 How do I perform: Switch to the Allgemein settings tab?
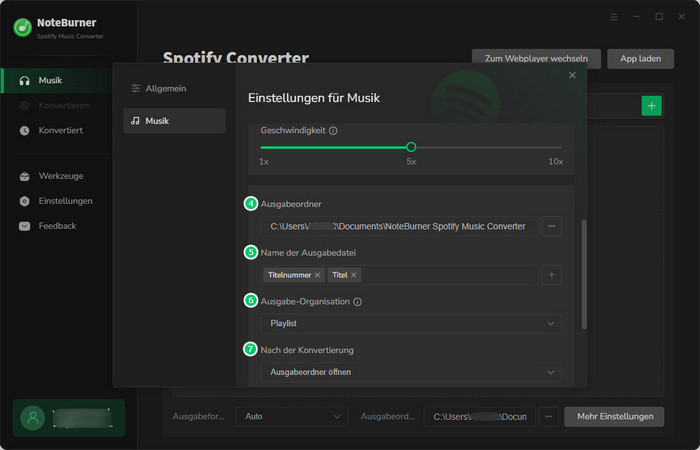[x=174, y=88]
